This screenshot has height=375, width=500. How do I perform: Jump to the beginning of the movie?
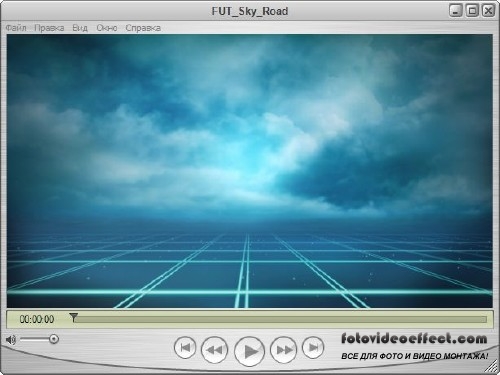185,348
